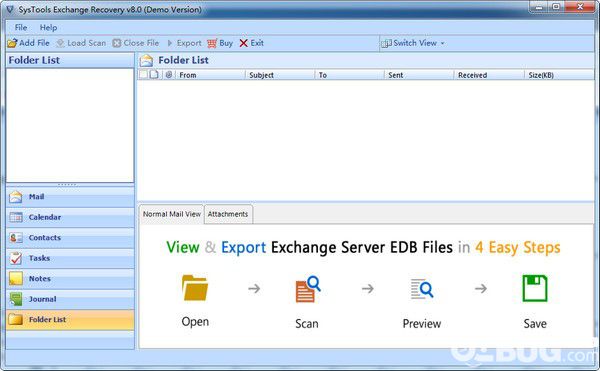The width and height of the screenshot is (600, 371).
Task: Click the attachment column header icon
Action: (x=169, y=75)
